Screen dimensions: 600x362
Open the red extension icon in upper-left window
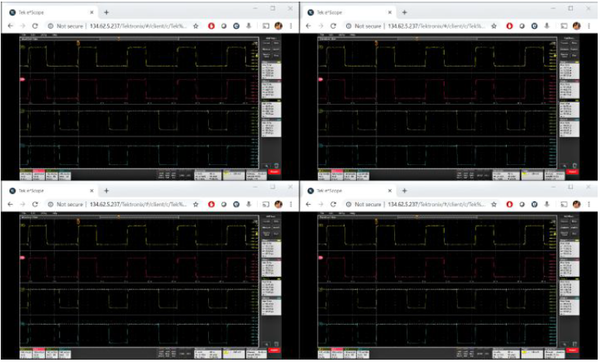coord(211,26)
